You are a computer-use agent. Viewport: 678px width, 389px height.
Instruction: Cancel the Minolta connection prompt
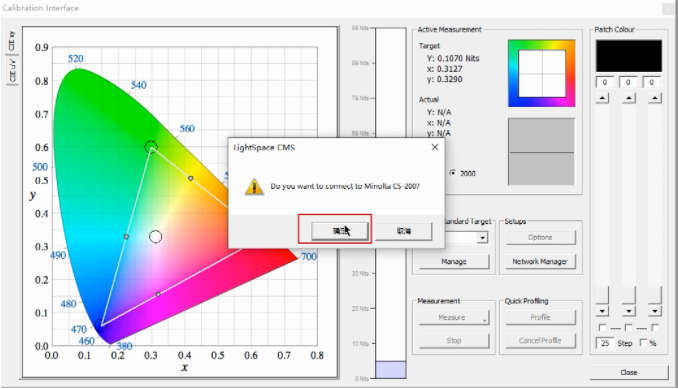(403, 231)
